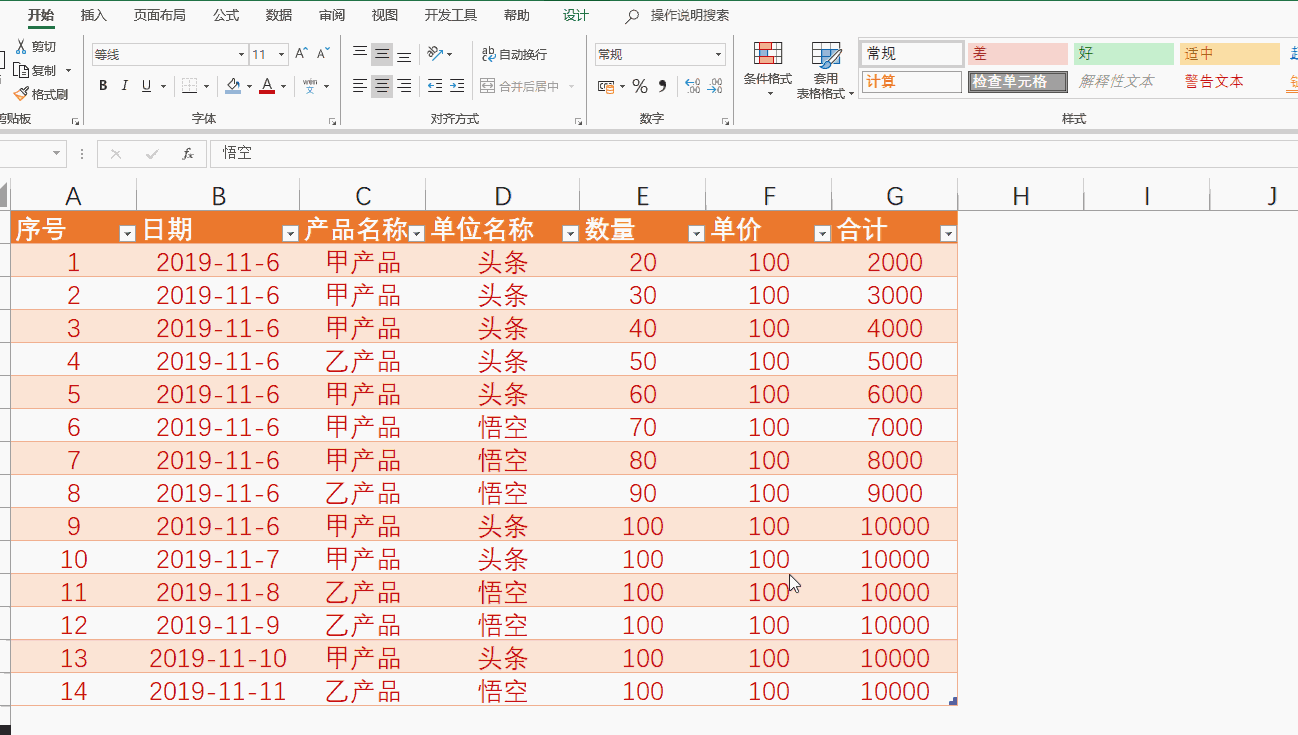The image size is (1298, 735).
Task: Increase decimal places
Action: pyautogui.click(x=691, y=86)
